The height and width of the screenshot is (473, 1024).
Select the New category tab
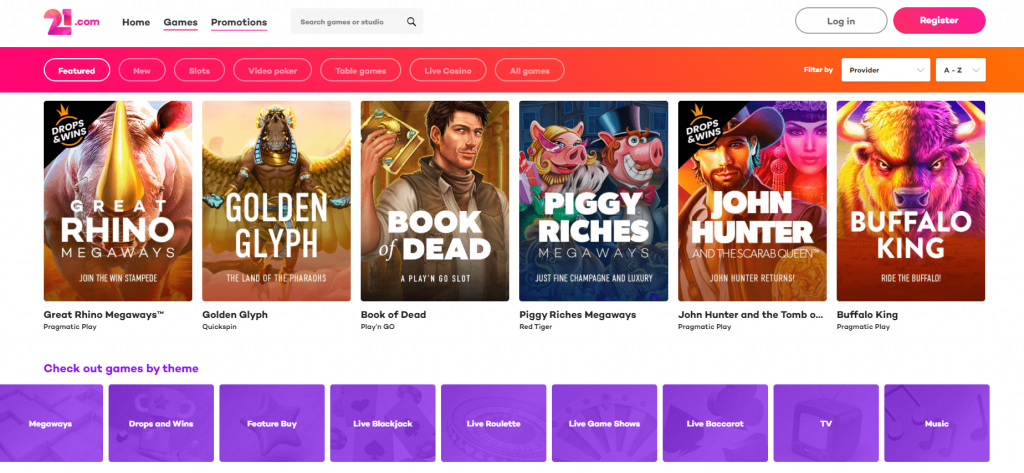point(142,71)
